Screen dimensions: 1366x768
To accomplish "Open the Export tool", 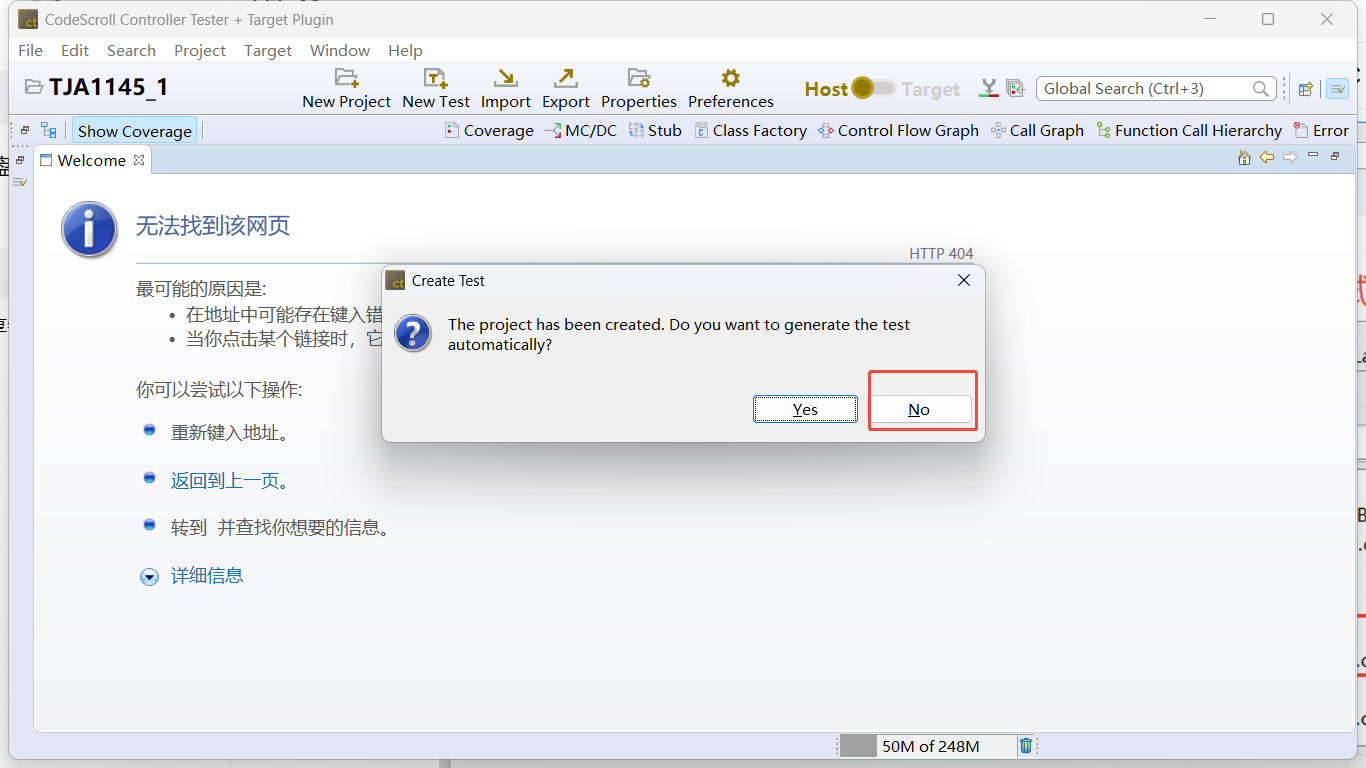I will pos(566,79).
